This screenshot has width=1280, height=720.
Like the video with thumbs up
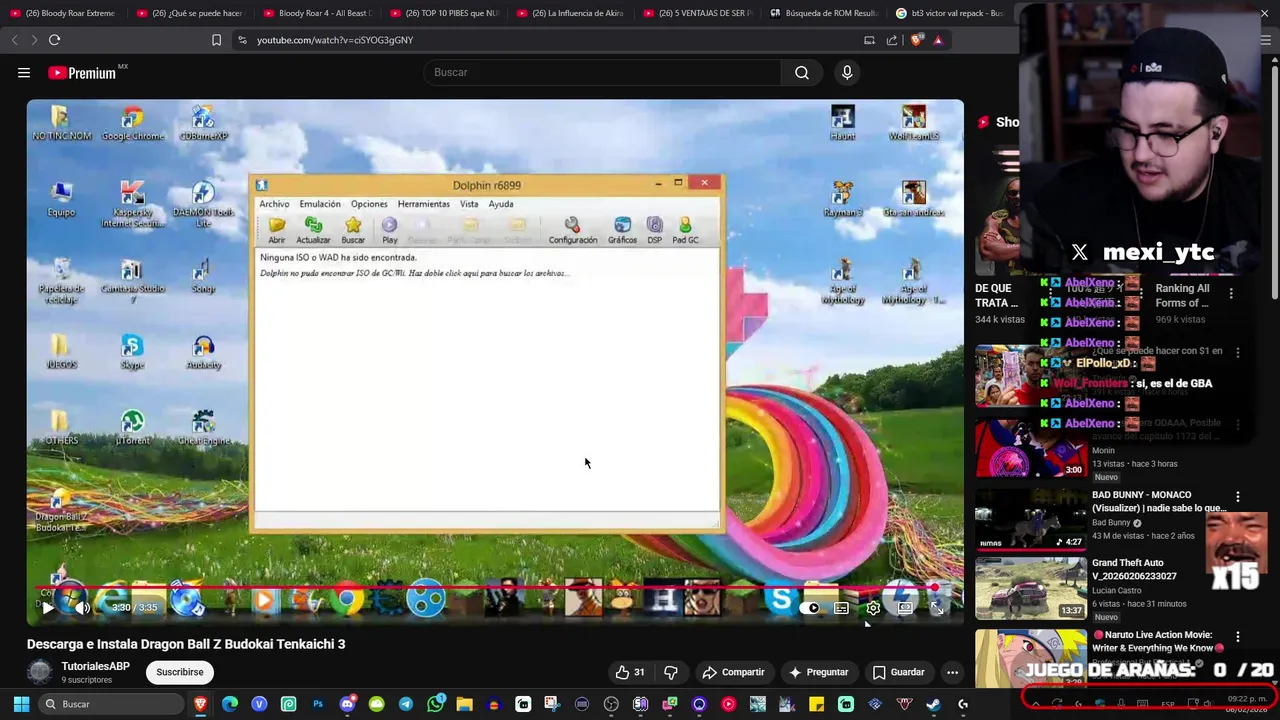coord(630,672)
